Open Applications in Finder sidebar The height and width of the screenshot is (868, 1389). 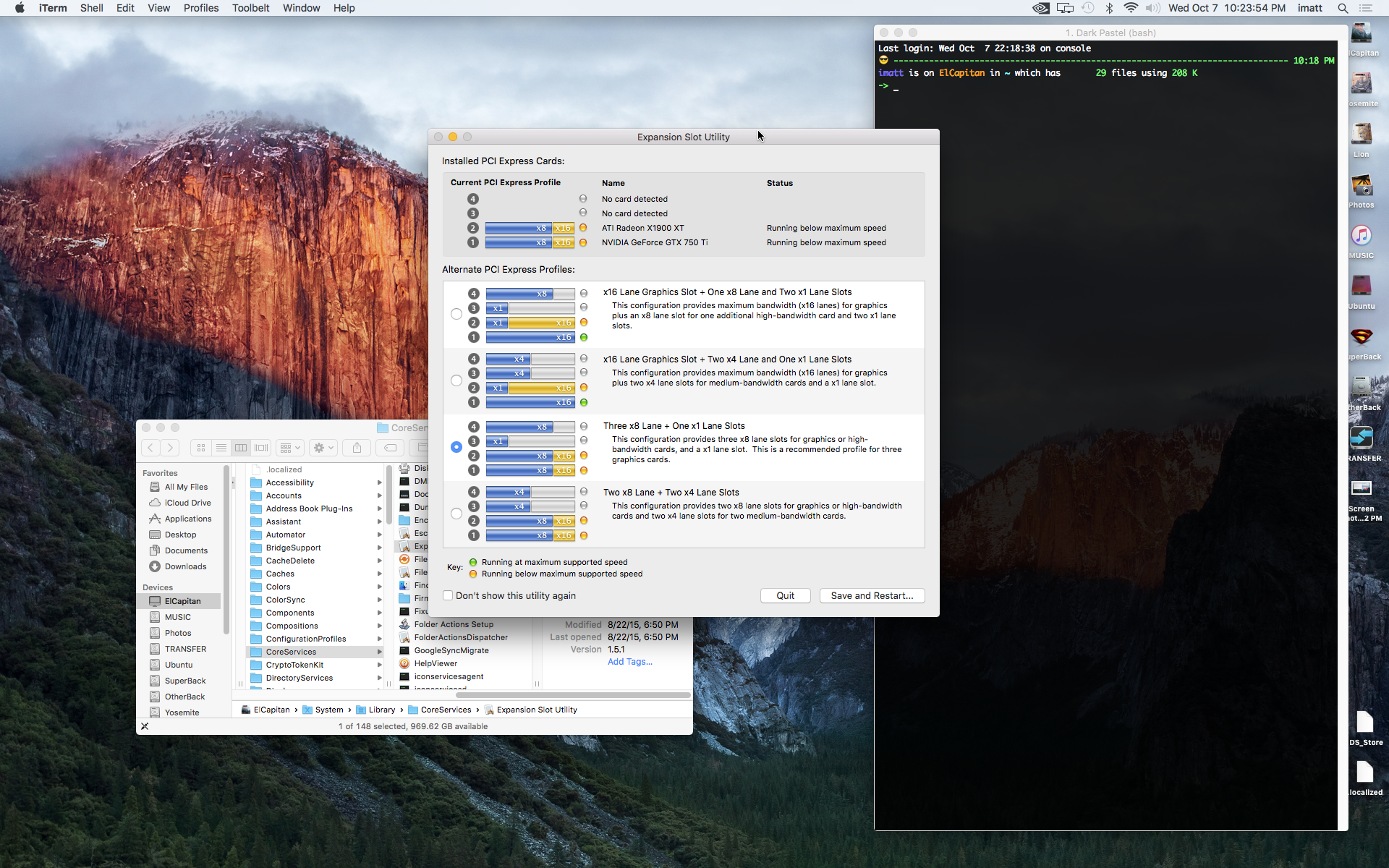[187, 519]
